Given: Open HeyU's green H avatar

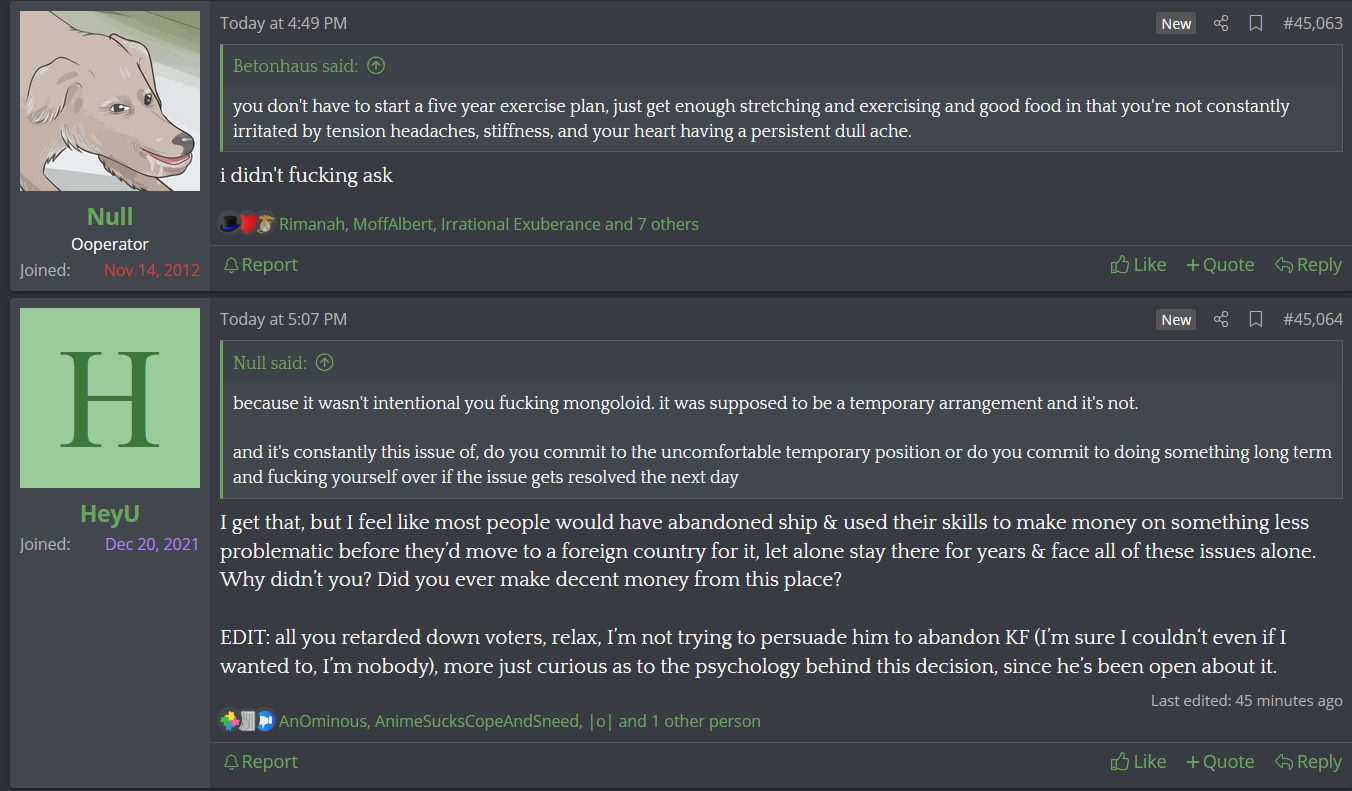Looking at the screenshot, I should tap(110, 398).
